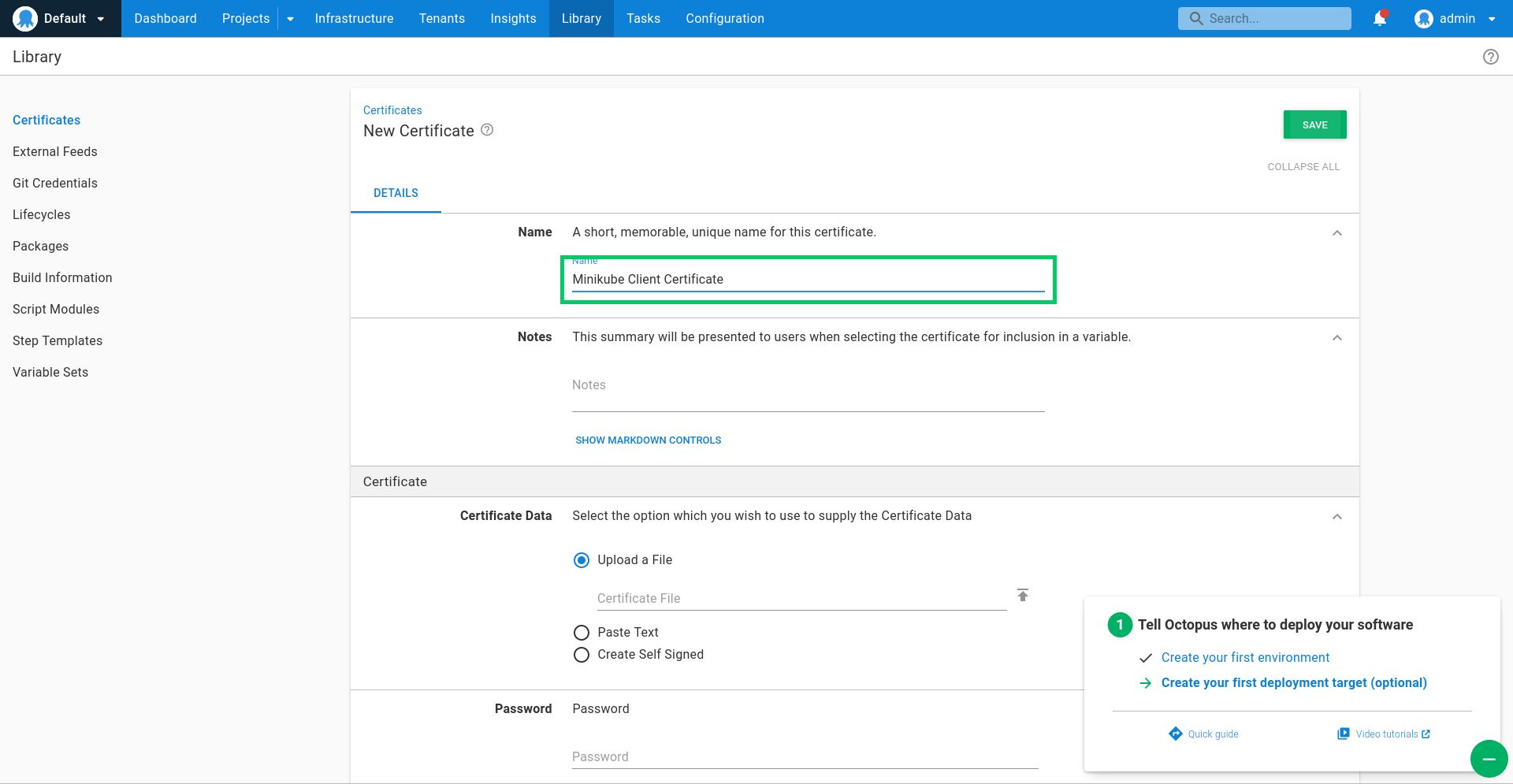Open the notifications bell
The height and width of the screenshot is (784, 1513).
1380,18
